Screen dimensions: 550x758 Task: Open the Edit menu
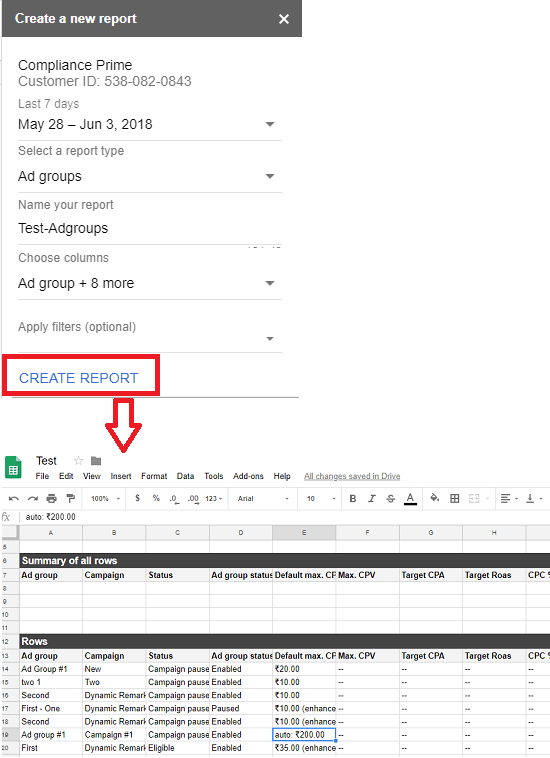pos(66,476)
